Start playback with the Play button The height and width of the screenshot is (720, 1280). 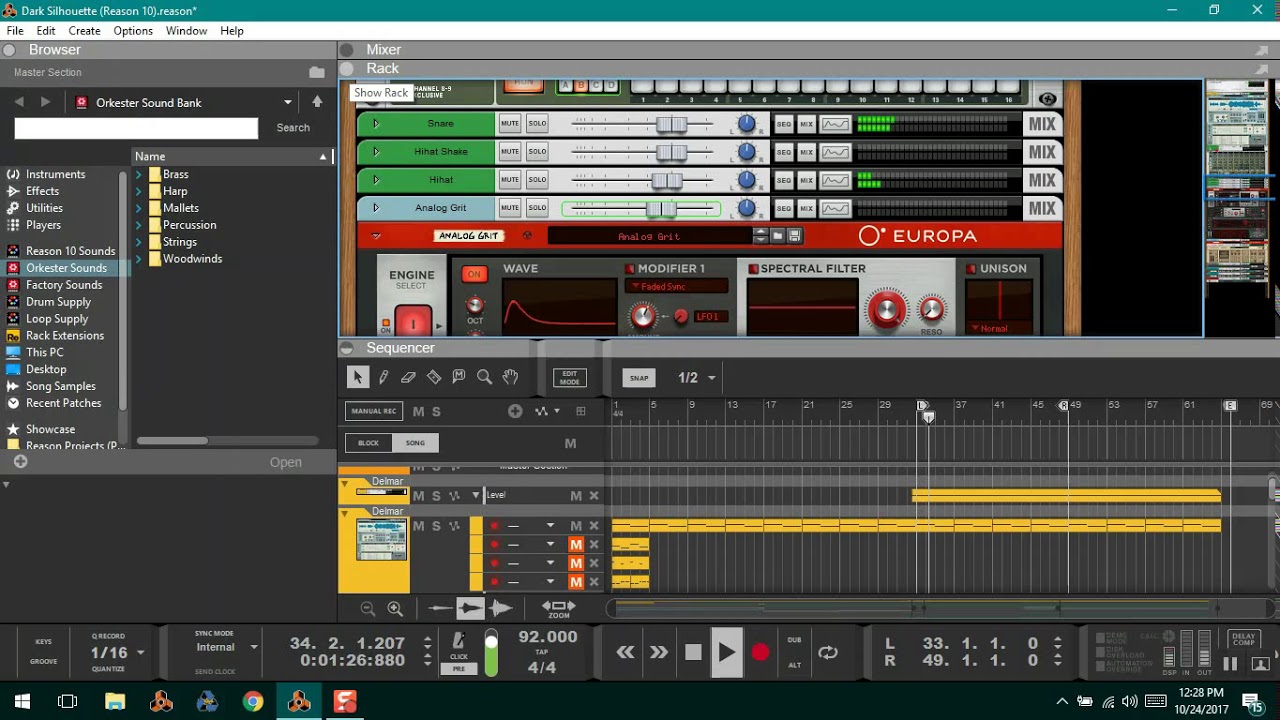(x=727, y=652)
